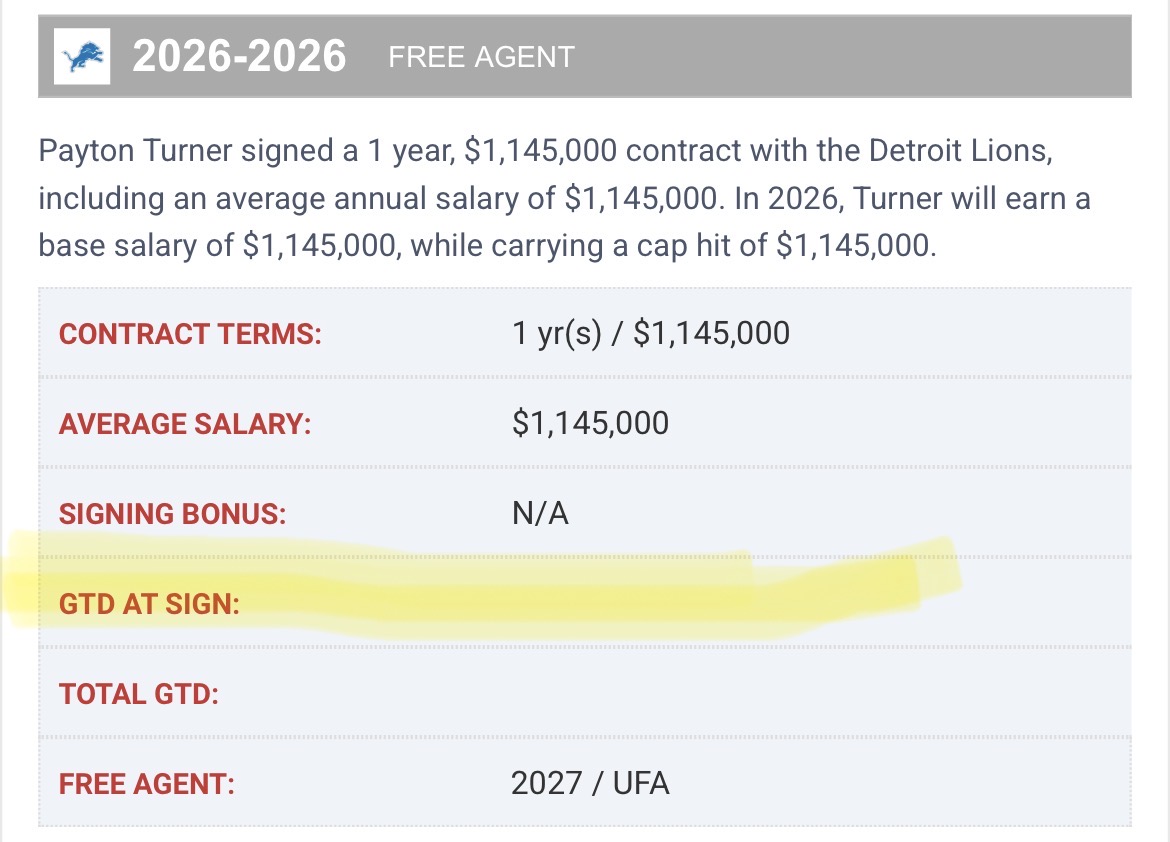Viewport: 1170px width, 842px height.
Task: Click the CONTRACT TERMS label
Action: (190, 334)
